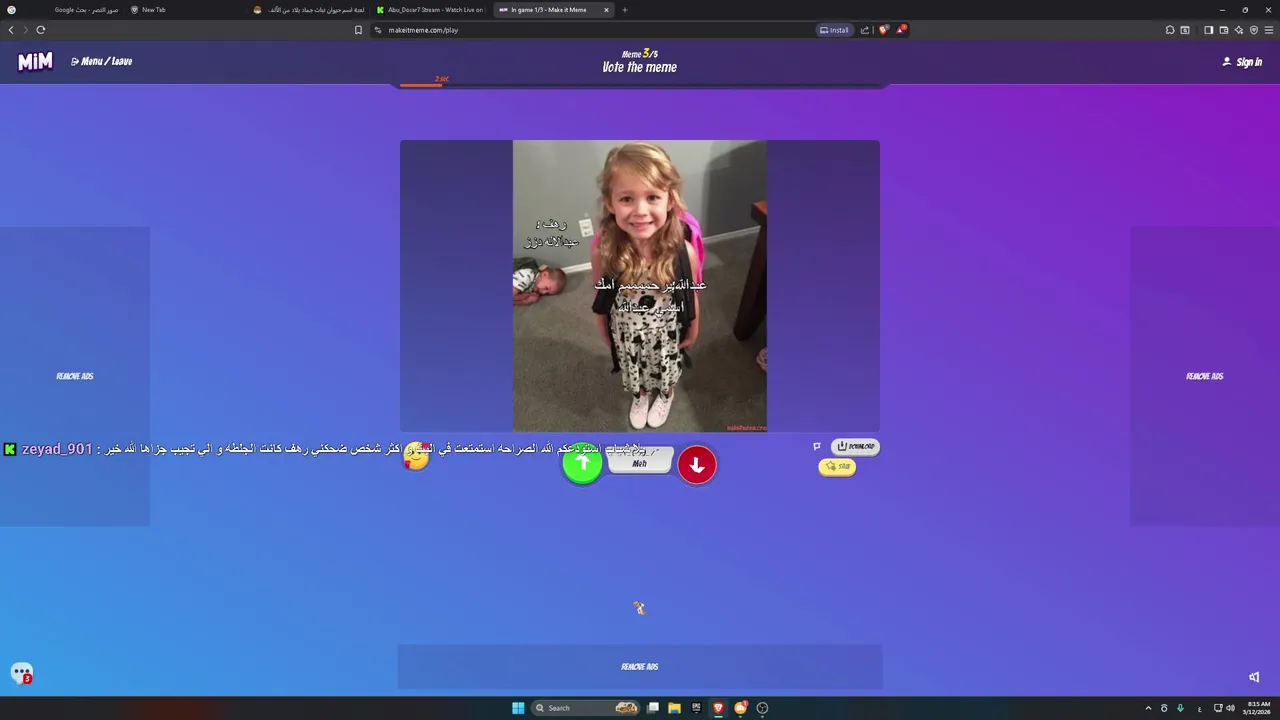Image resolution: width=1280 pixels, height=720 pixels.
Task: Click Sign in link
Action: tap(1242, 62)
